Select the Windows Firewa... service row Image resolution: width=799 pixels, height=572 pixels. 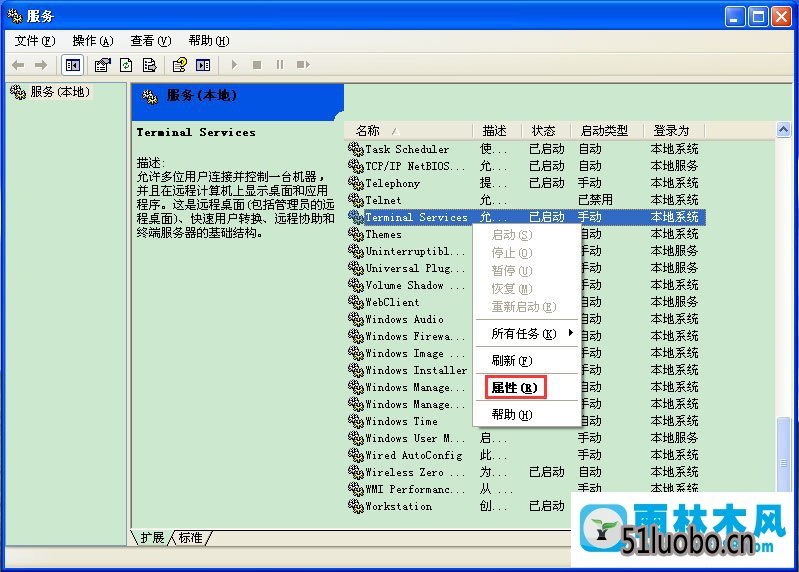[526, 336]
